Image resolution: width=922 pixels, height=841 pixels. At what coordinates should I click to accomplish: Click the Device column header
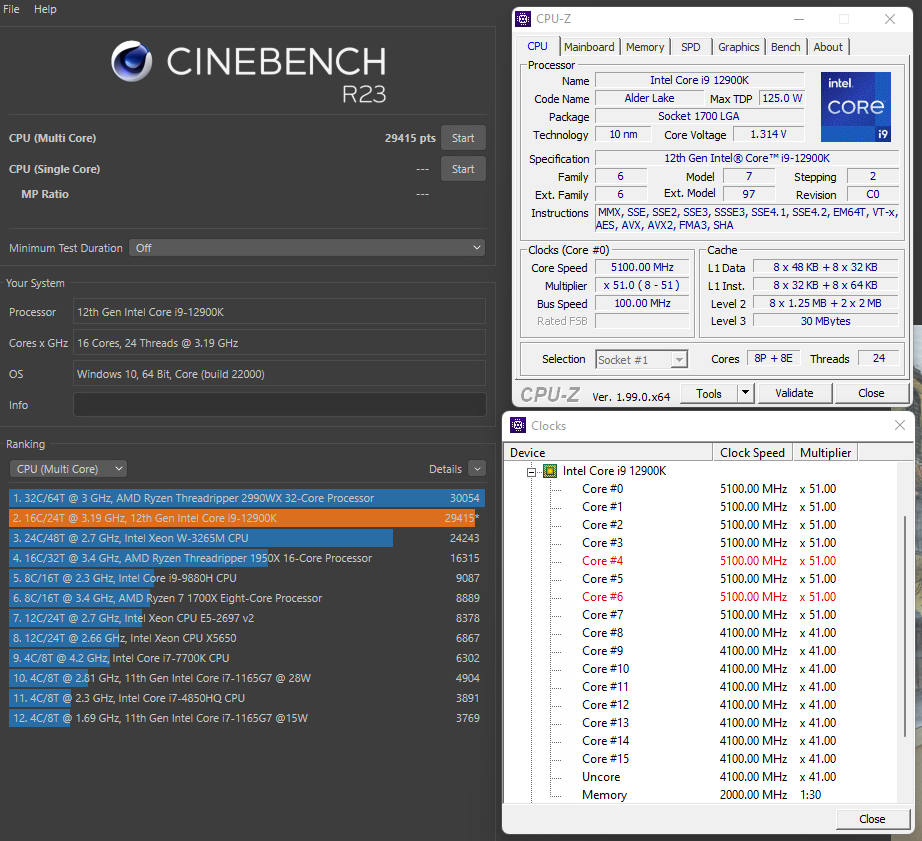coord(609,452)
